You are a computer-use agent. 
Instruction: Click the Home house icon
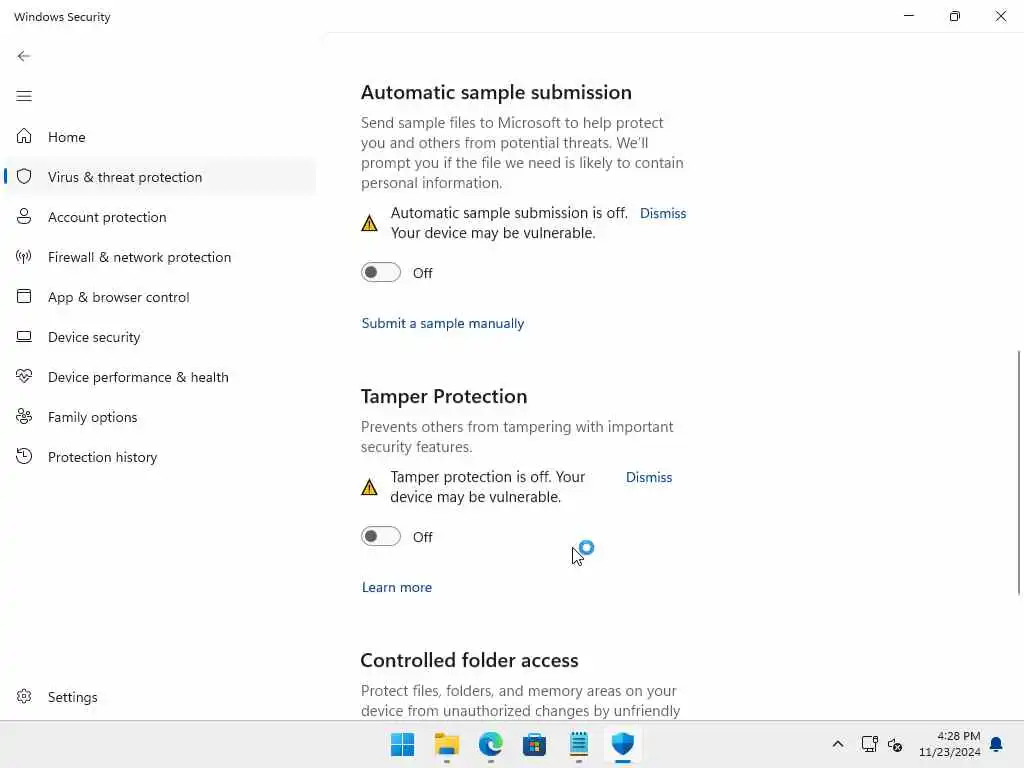point(24,136)
